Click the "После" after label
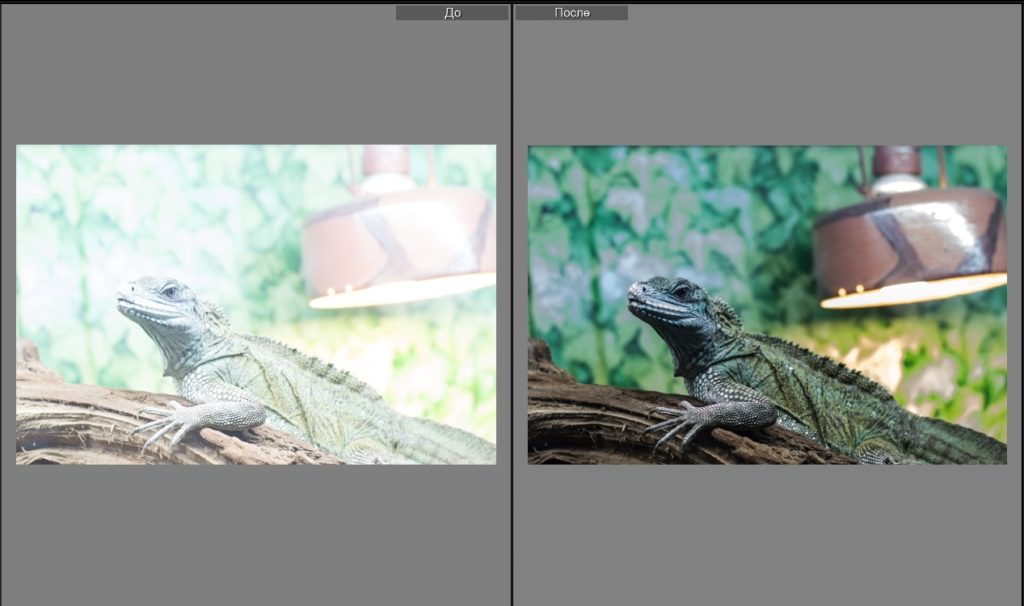1024x606 pixels. click(x=571, y=13)
